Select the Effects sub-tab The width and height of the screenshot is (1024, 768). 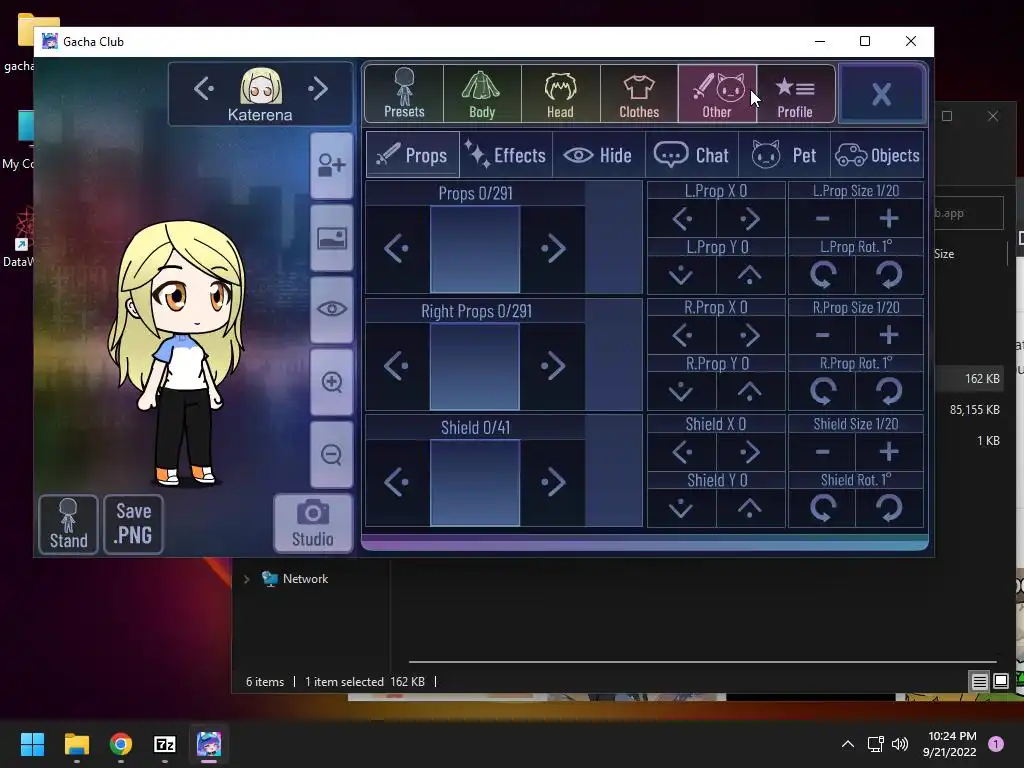pos(506,155)
